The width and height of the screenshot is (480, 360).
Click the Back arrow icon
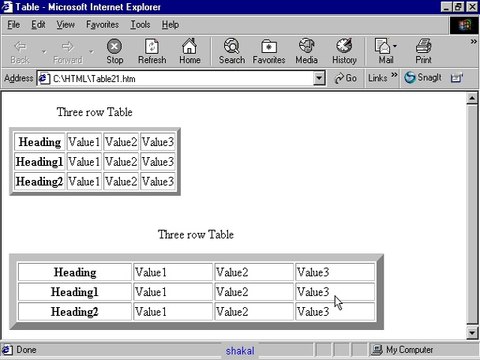[20, 46]
